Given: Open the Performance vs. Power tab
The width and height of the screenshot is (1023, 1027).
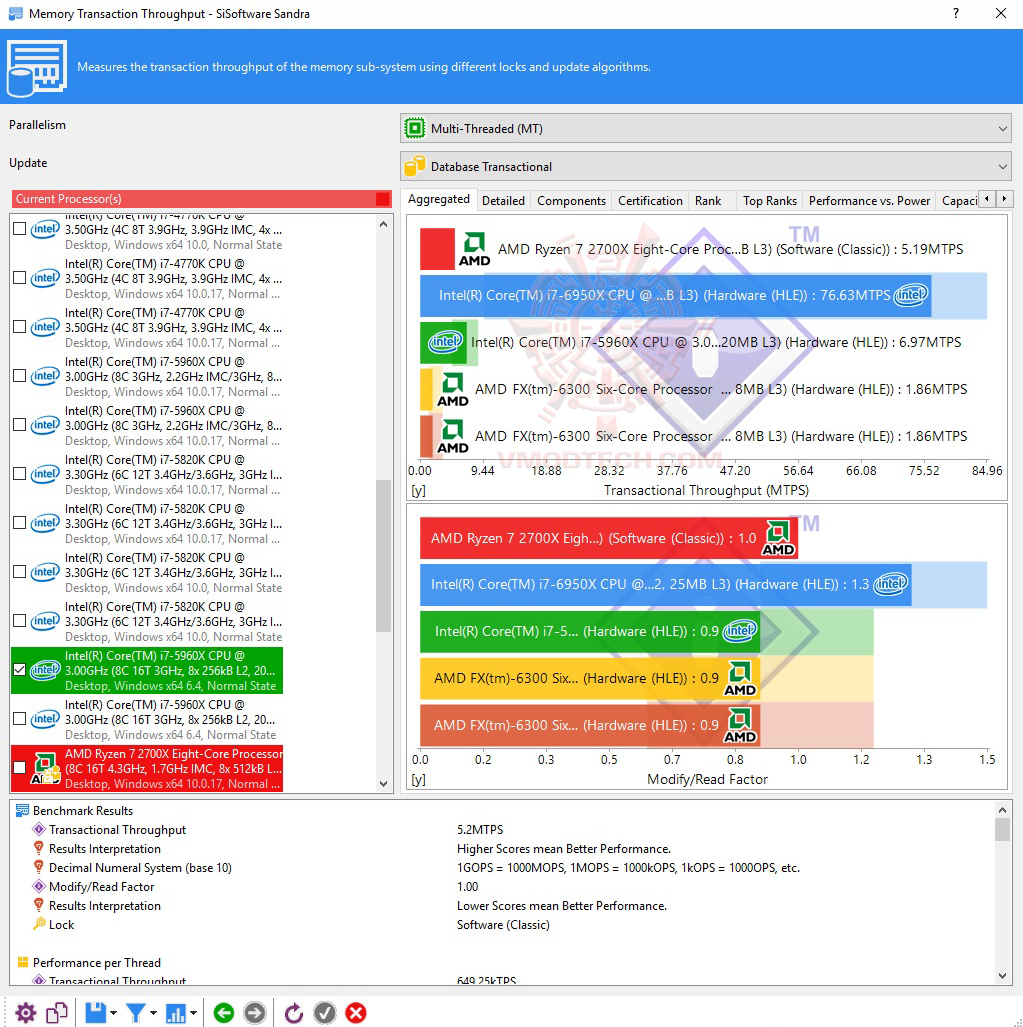Looking at the screenshot, I should point(869,200).
